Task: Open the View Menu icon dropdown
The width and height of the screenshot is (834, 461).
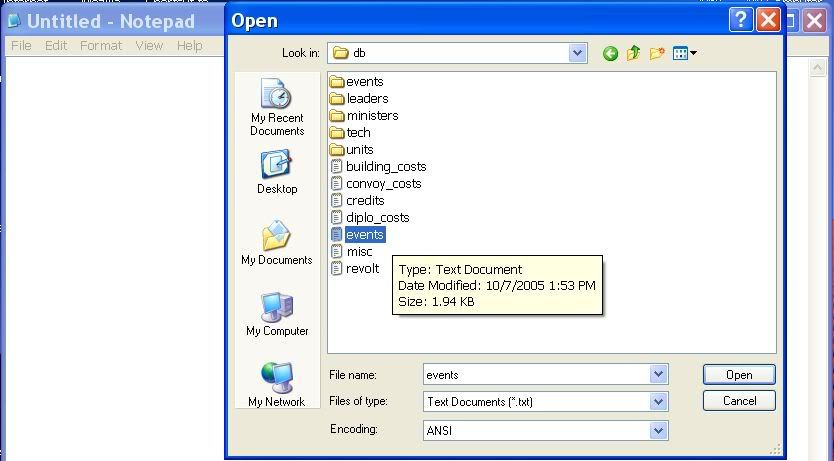Action: (x=685, y=54)
